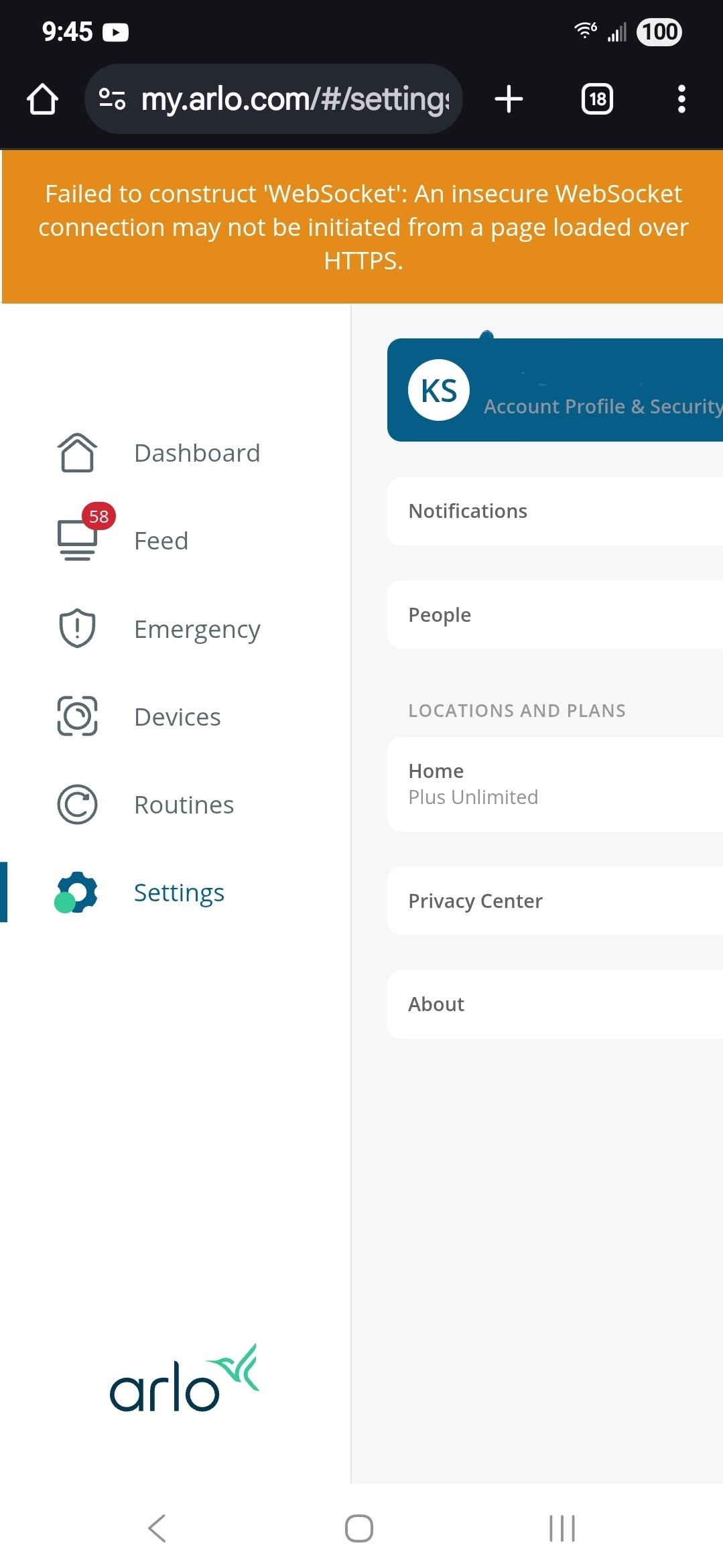Open a new browser tab with plus

[x=509, y=99]
